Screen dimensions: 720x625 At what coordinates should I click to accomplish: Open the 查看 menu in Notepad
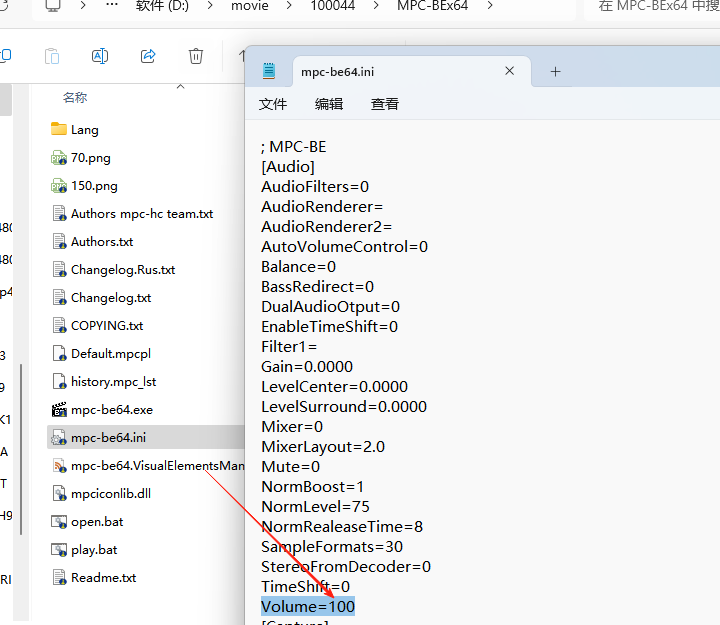coord(385,104)
